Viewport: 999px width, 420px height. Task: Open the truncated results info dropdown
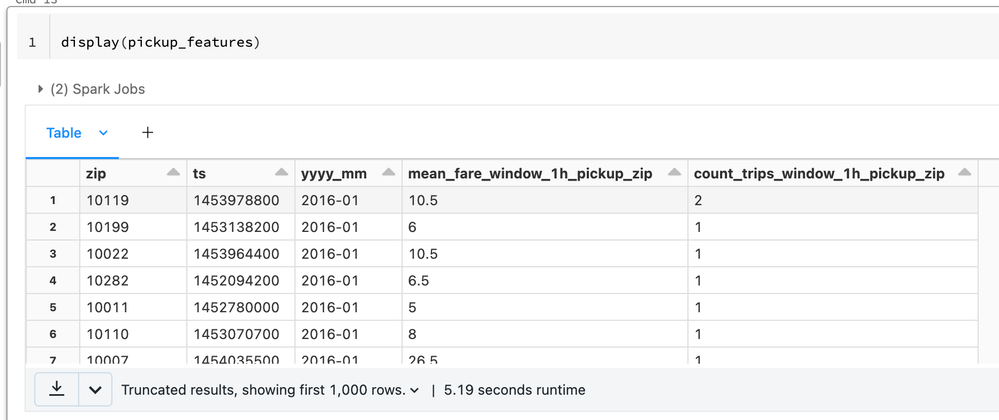tap(414, 390)
